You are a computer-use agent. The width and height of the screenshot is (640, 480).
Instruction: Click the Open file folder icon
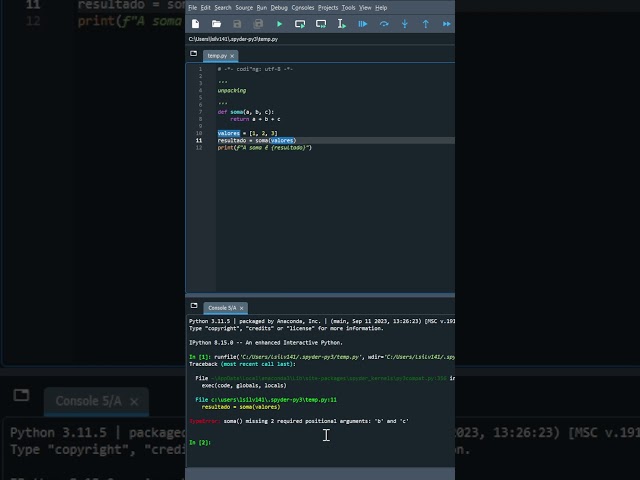[216, 24]
